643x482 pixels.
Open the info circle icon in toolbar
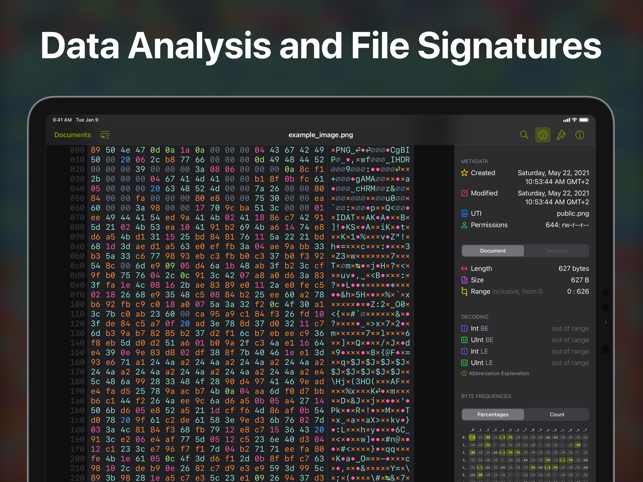point(580,135)
